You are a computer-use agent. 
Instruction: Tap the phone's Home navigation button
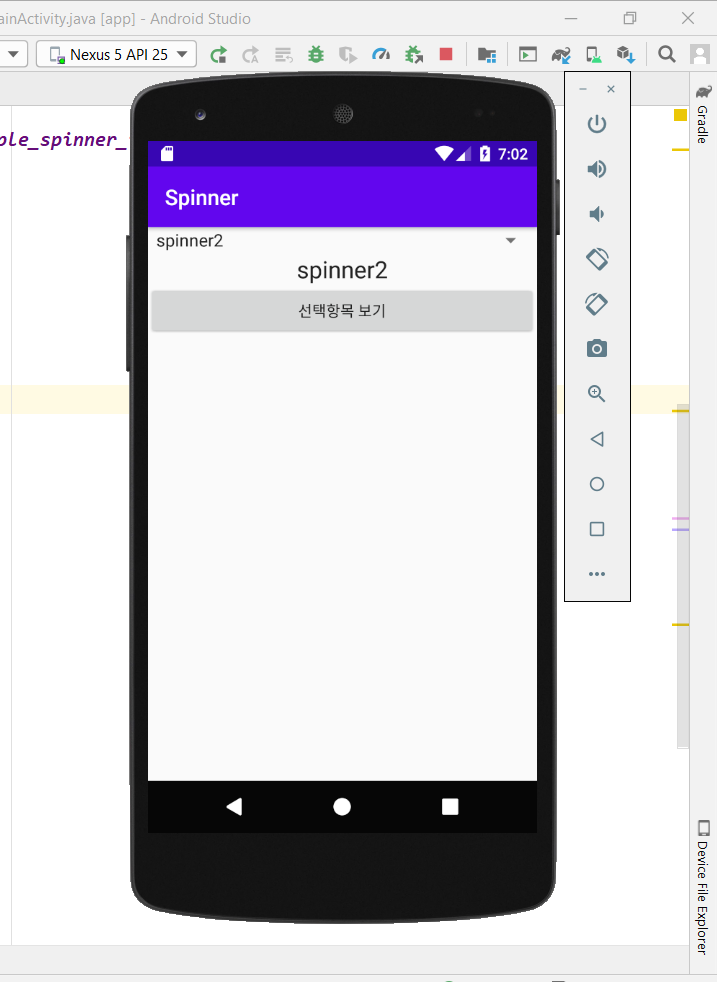342,807
